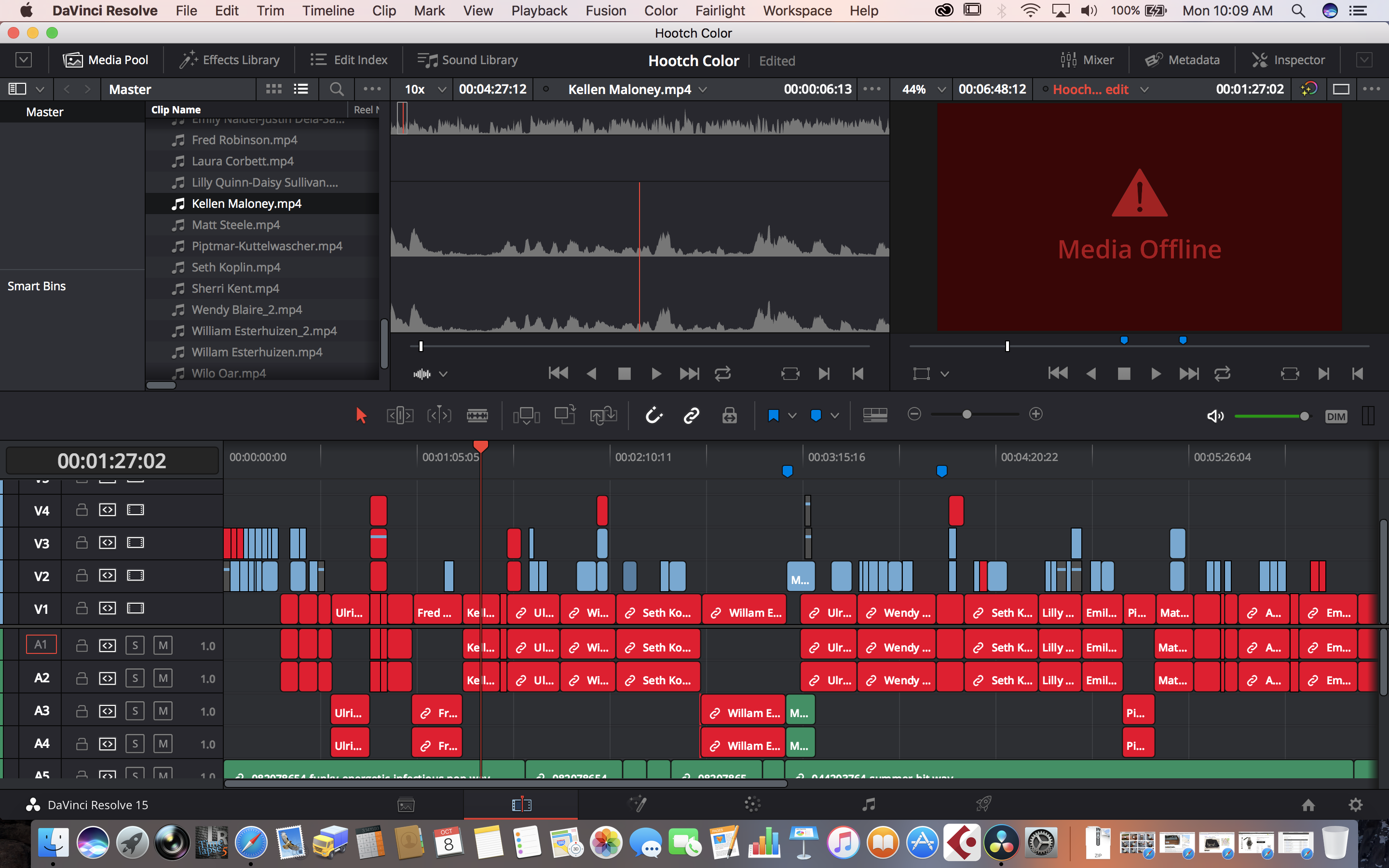Open flag color dropdown arrow
Image resolution: width=1389 pixels, height=868 pixels.
(792, 416)
